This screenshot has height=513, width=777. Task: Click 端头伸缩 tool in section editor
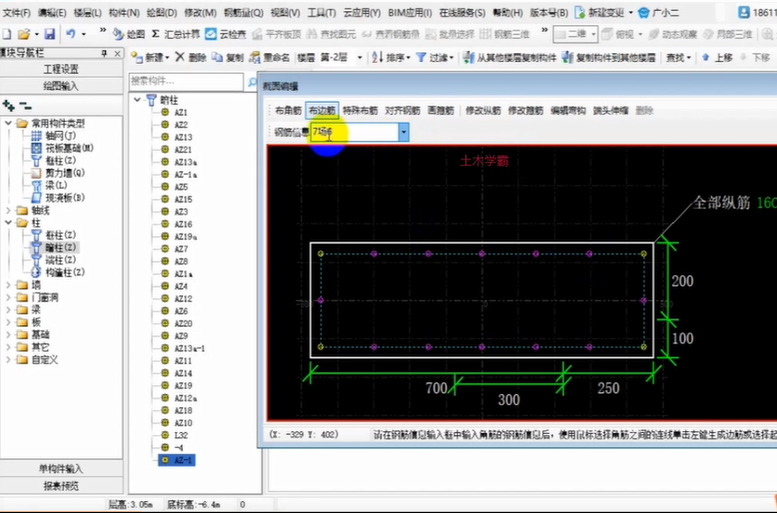(x=610, y=111)
